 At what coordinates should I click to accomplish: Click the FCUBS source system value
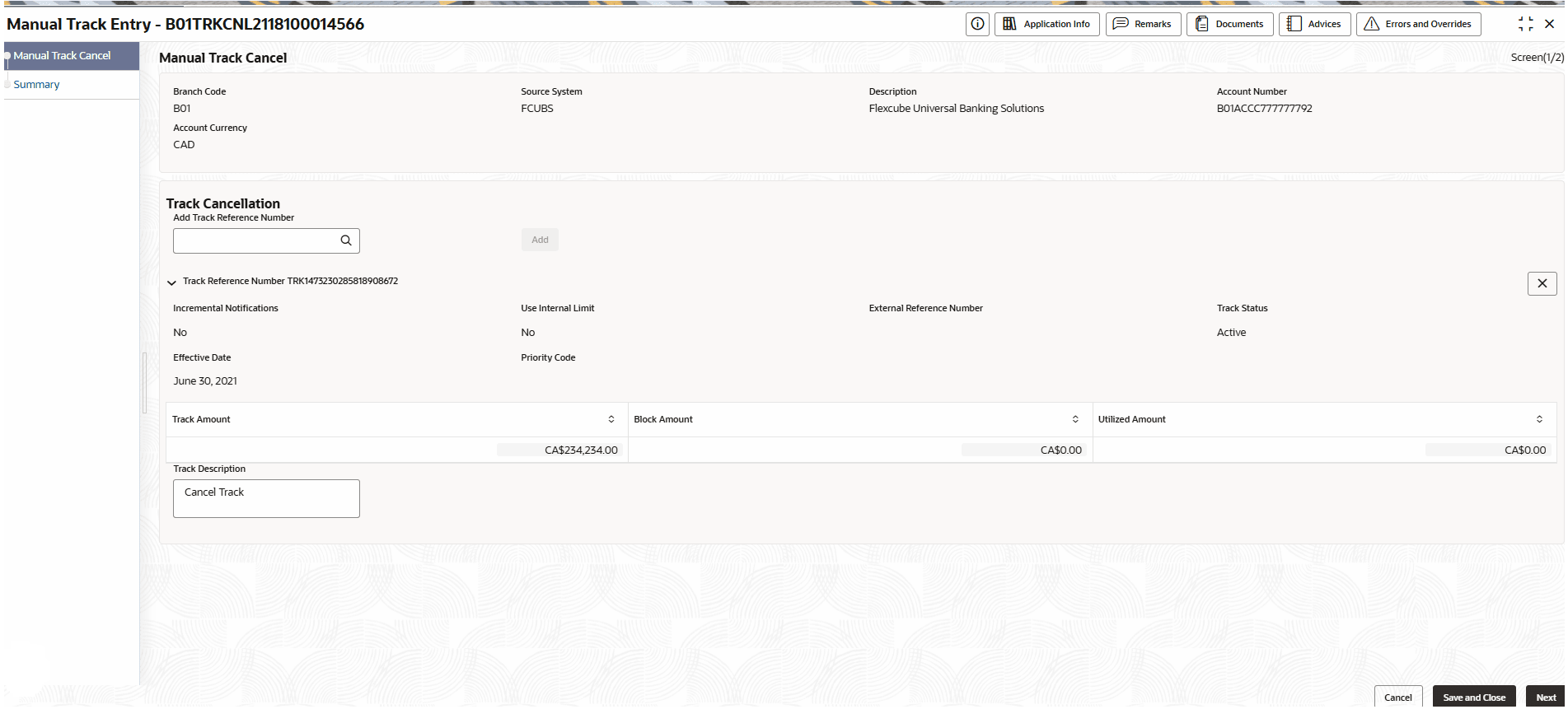(x=537, y=108)
